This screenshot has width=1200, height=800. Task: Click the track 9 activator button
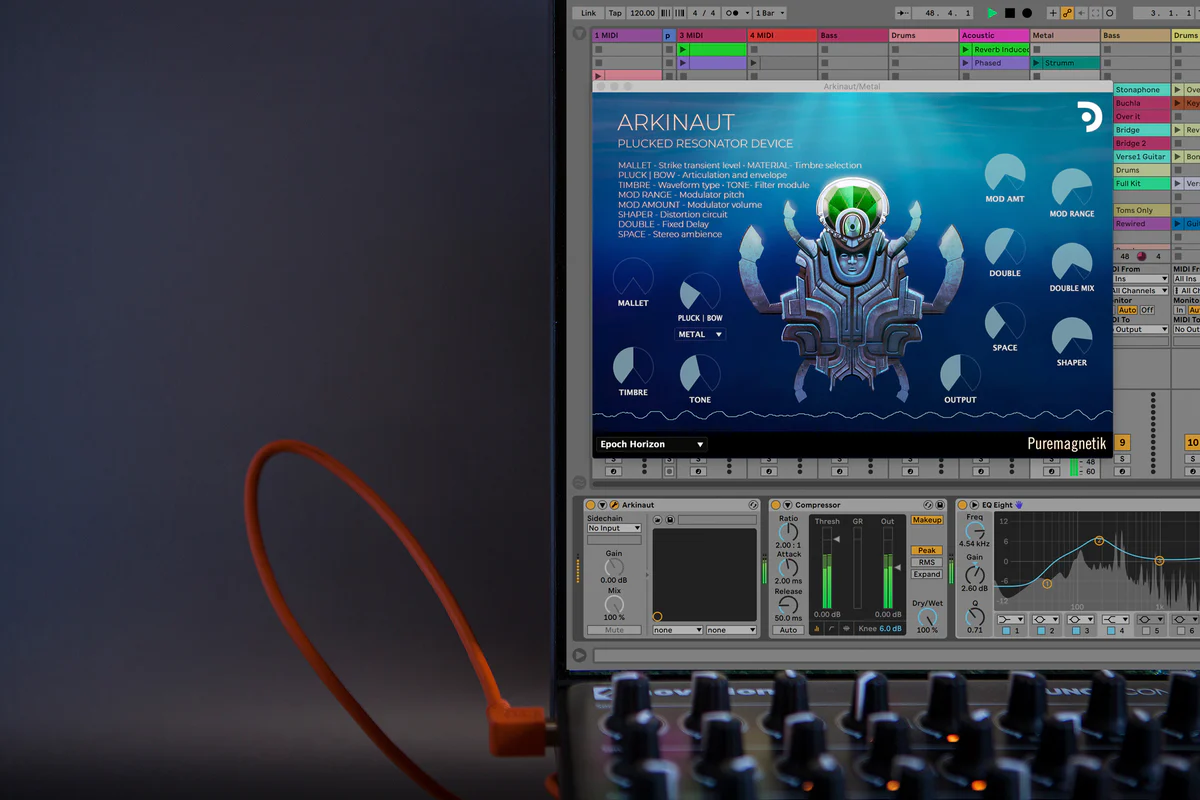[1122, 442]
